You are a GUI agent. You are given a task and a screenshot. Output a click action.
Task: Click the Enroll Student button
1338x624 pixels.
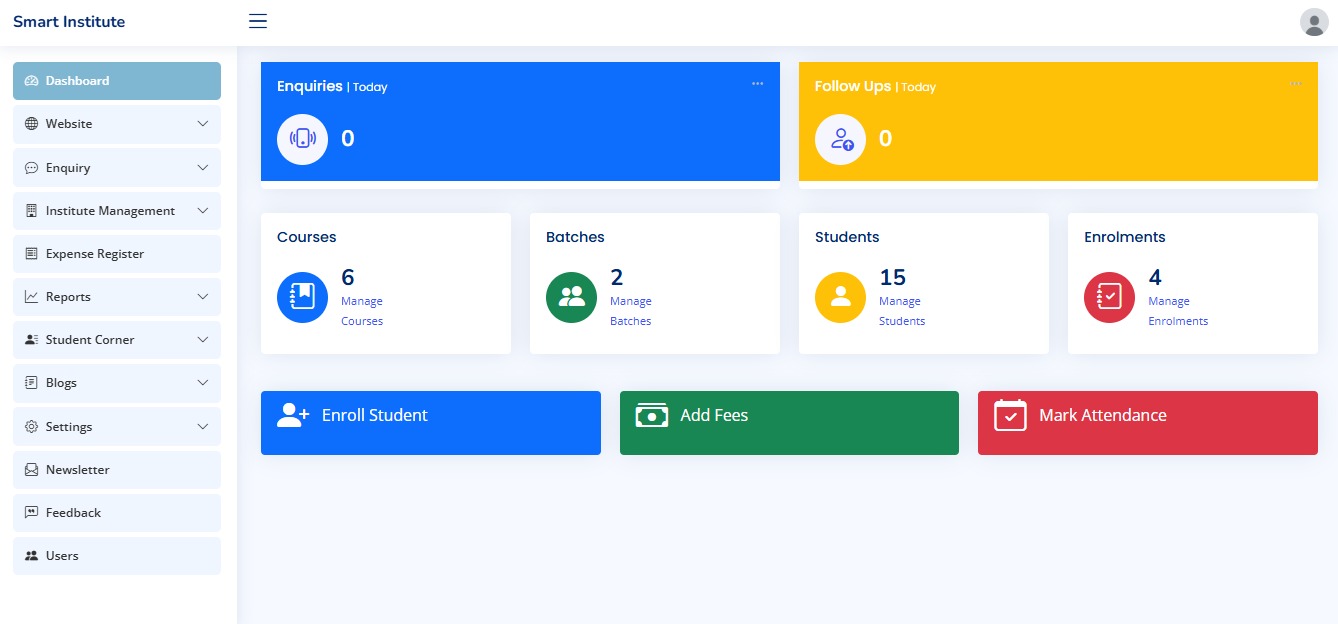coord(430,423)
